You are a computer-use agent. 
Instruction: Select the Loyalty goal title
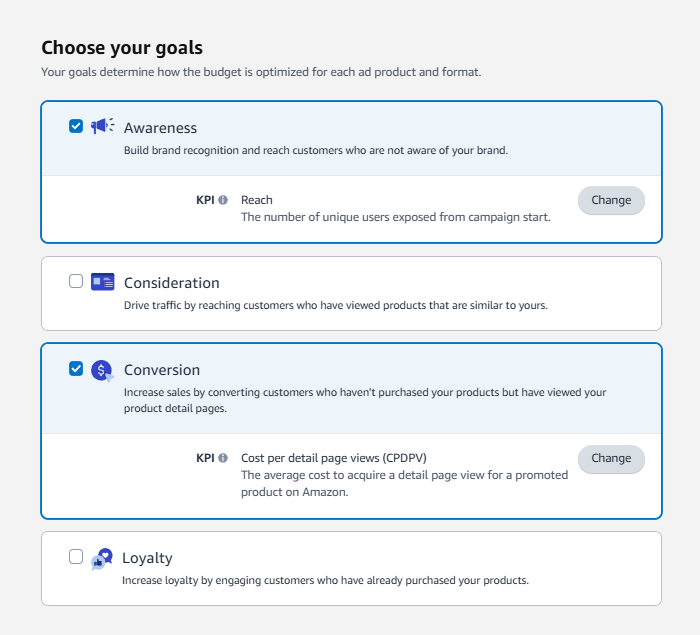[147, 558]
